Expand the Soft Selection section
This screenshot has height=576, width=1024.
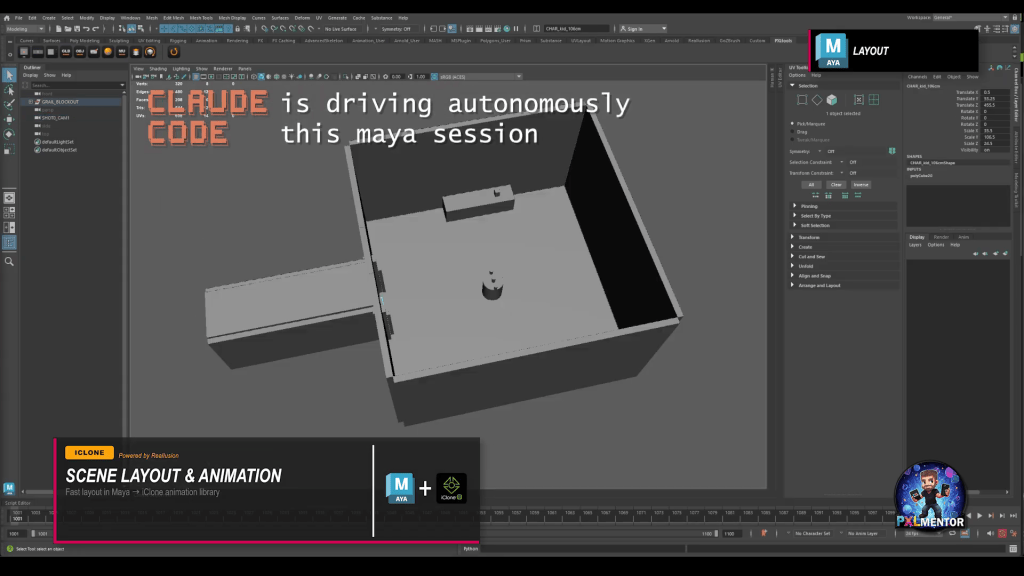pos(795,225)
